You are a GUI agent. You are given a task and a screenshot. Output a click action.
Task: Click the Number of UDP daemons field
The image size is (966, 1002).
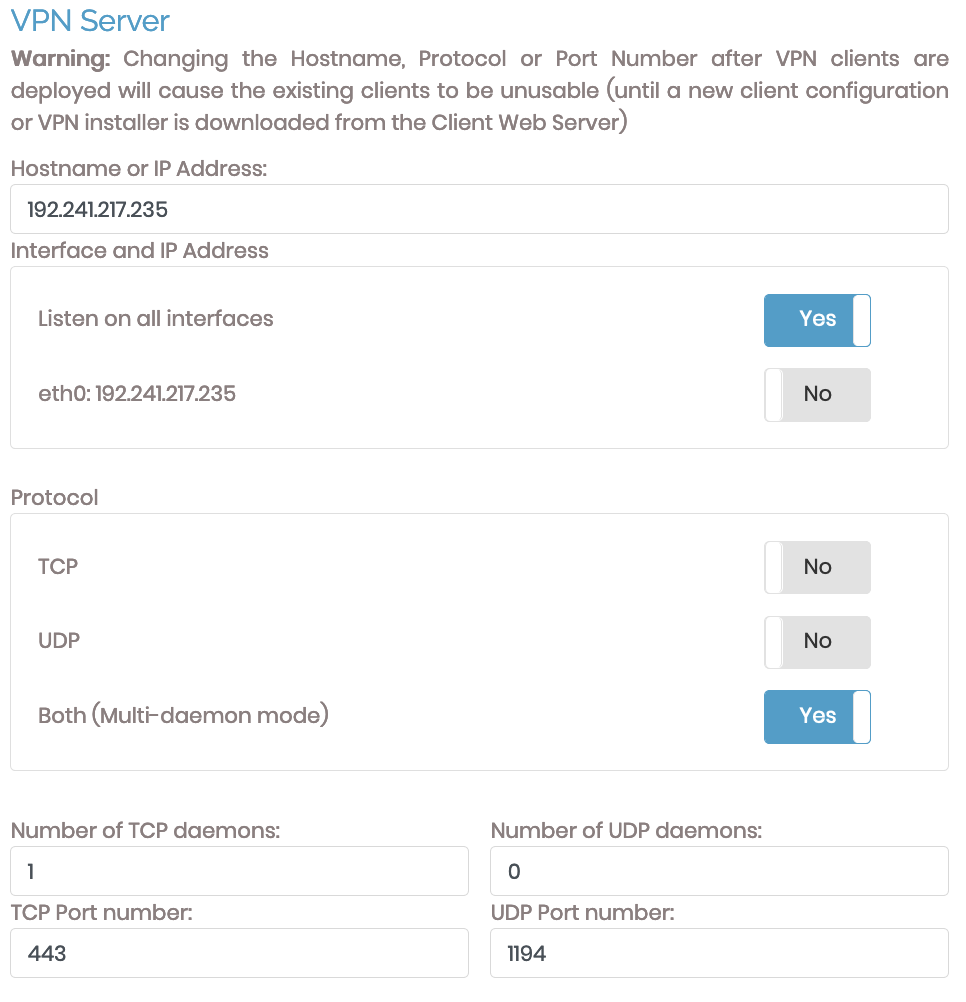[718, 870]
